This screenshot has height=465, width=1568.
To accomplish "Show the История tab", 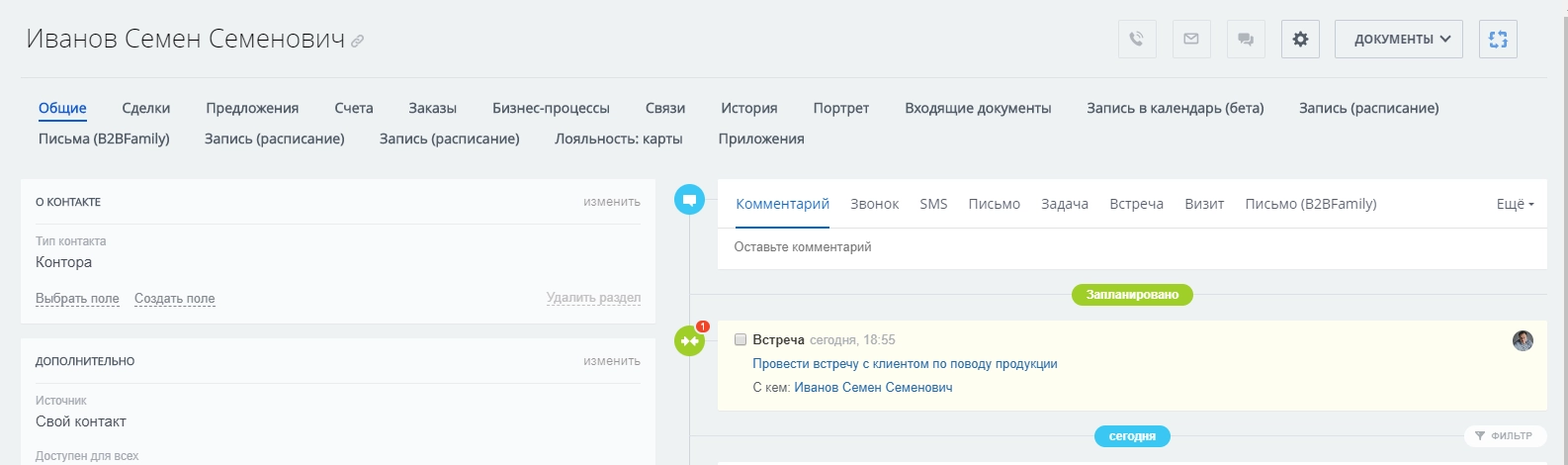I will click(749, 108).
